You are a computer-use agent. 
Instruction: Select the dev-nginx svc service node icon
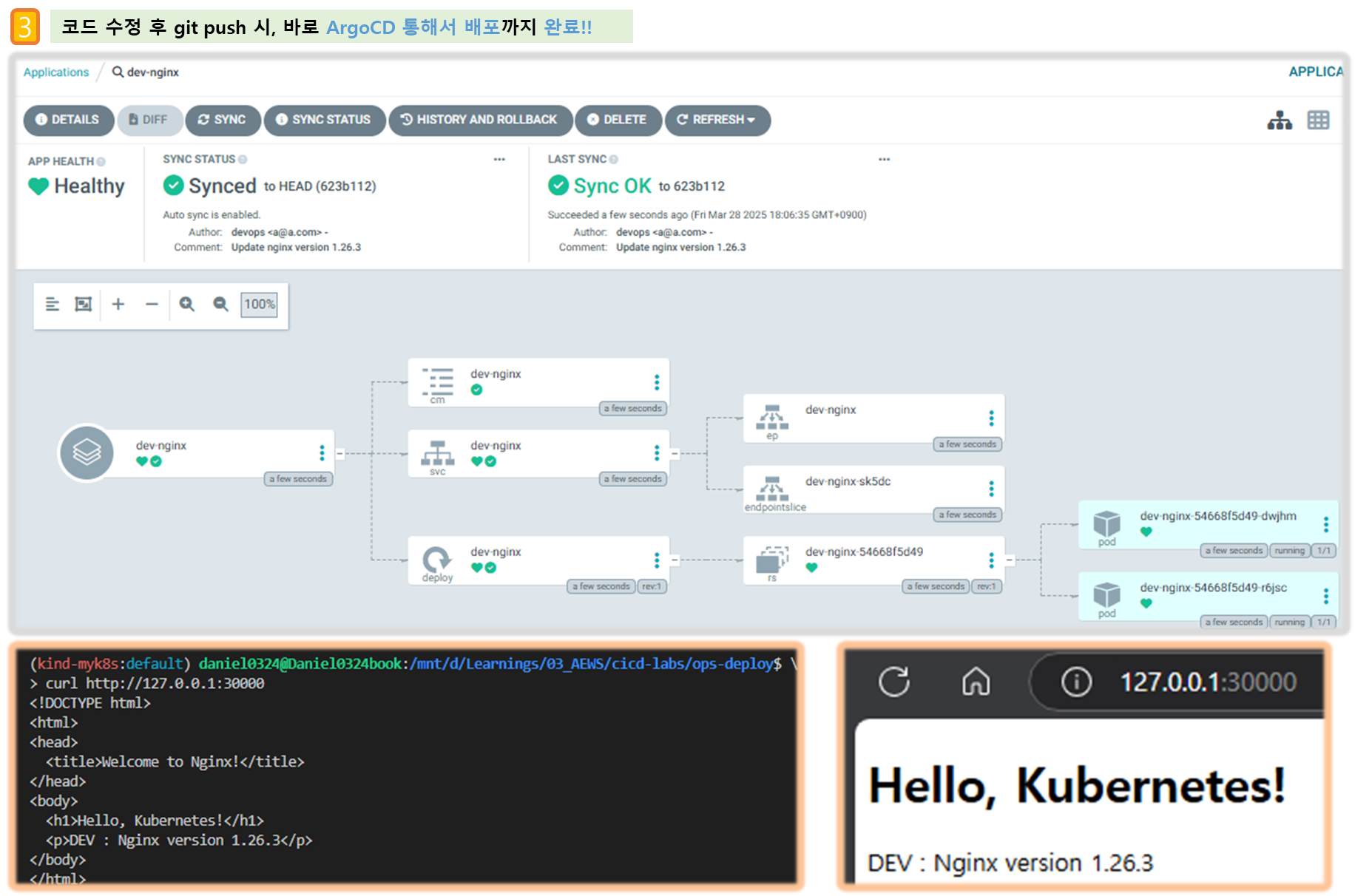pos(438,452)
